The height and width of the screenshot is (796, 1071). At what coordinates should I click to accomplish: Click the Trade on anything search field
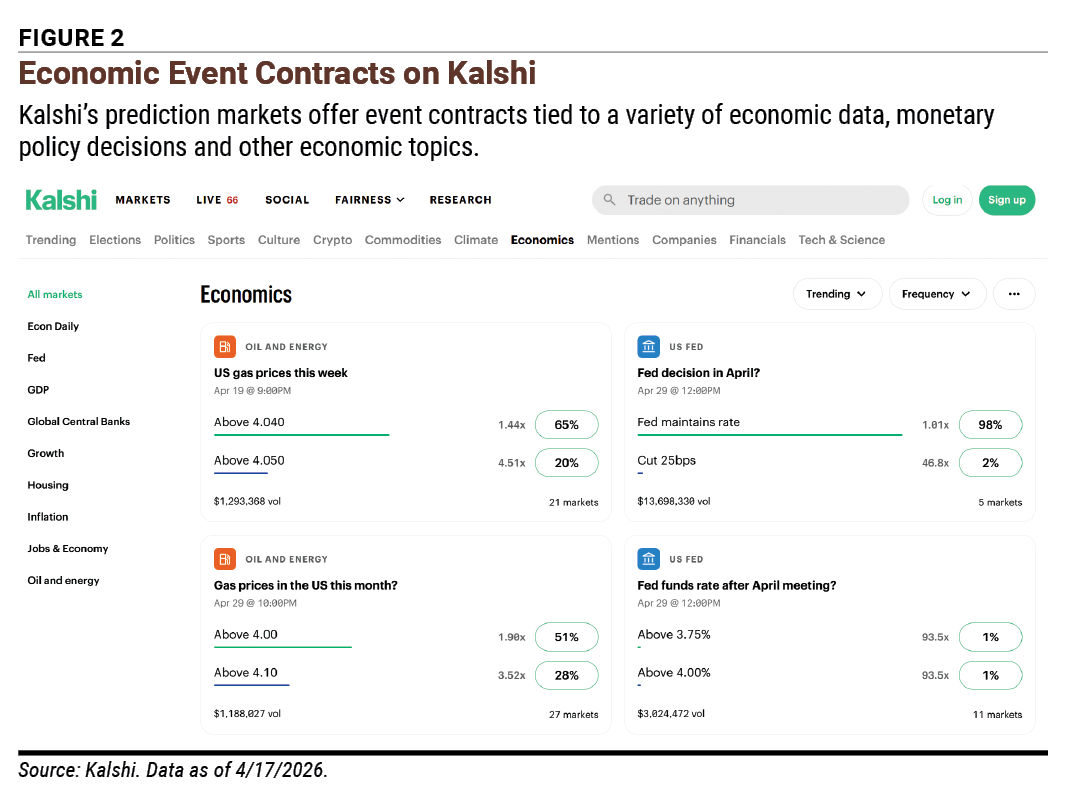click(x=750, y=200)
